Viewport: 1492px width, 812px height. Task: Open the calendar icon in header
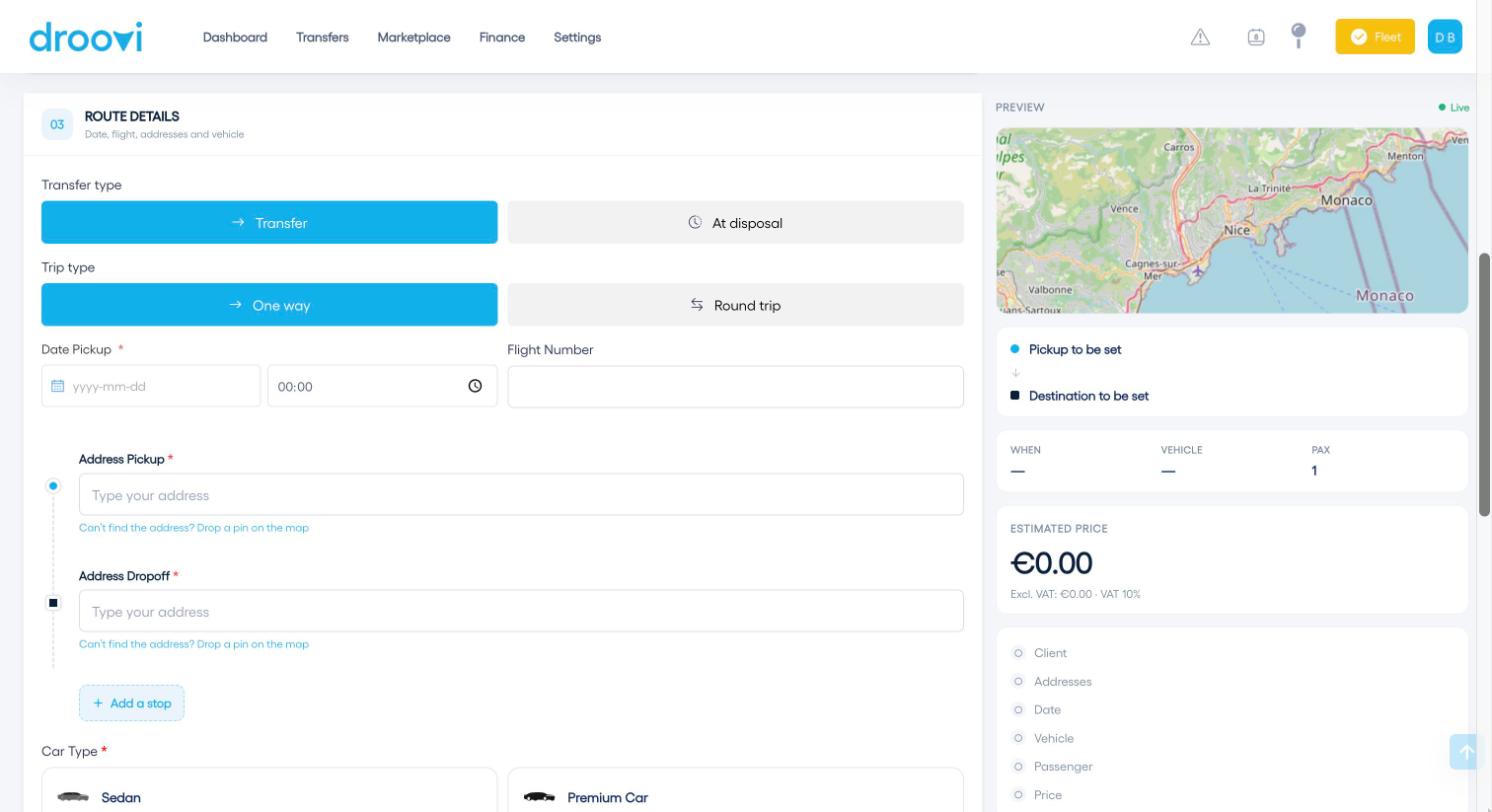coord(1256,37)
